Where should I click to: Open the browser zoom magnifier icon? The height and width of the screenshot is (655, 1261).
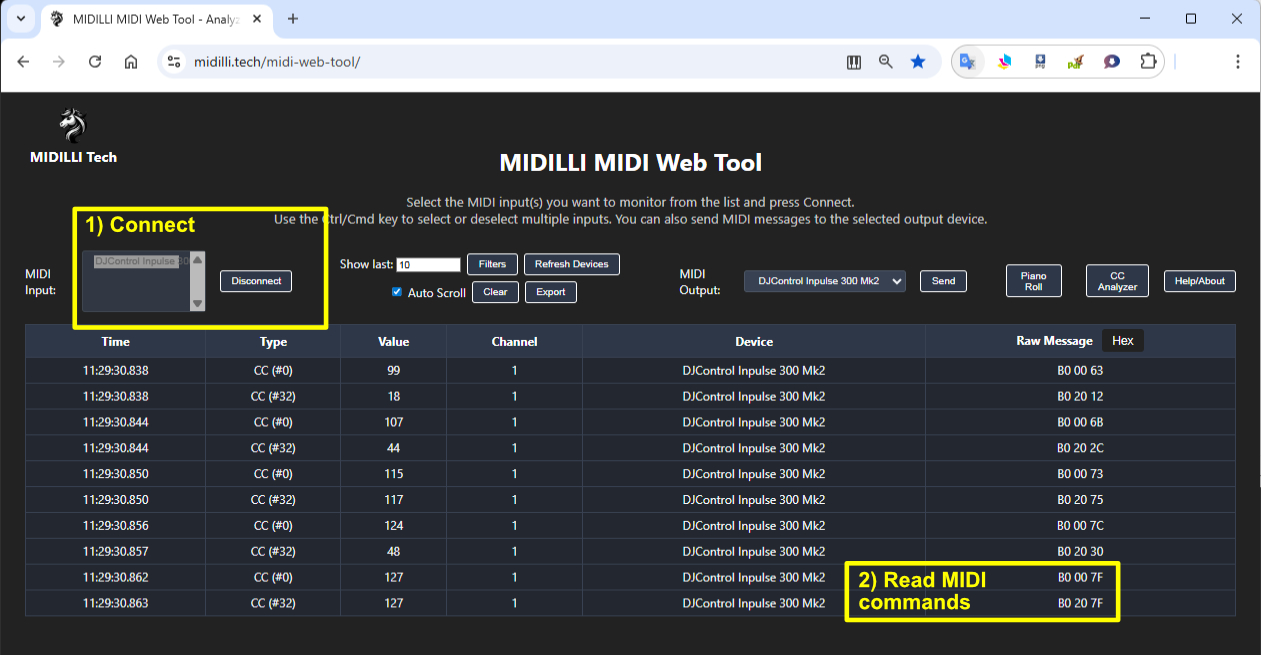tap(885, 62)
